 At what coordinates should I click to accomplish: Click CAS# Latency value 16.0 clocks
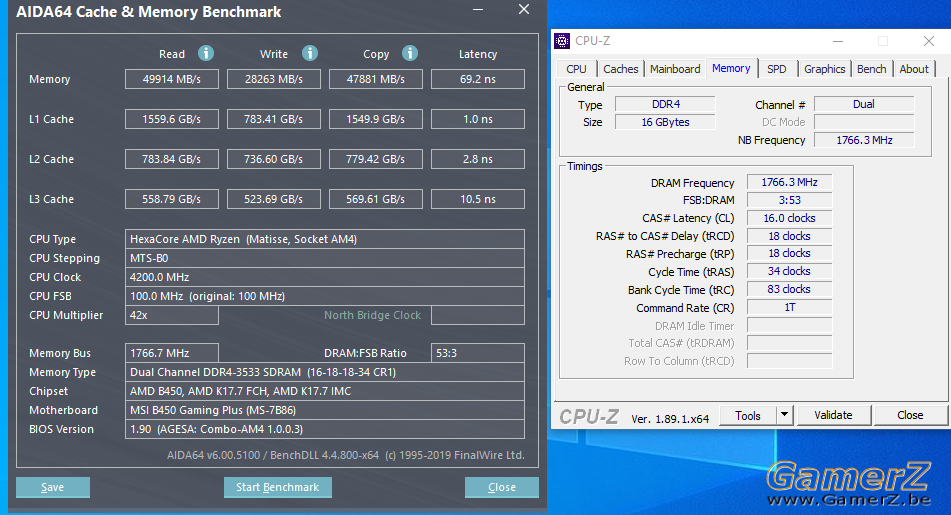789,218
